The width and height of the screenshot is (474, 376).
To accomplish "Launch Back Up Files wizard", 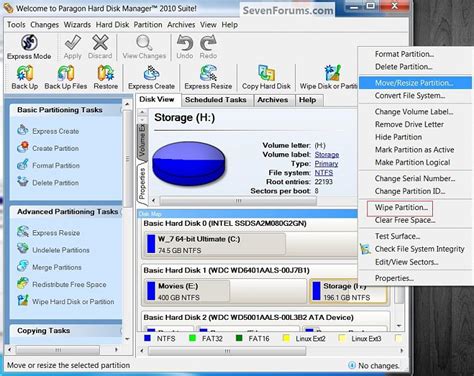I will point(66,77).
